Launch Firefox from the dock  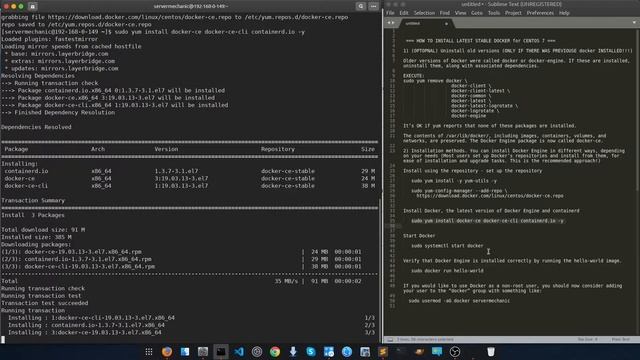pyautogui.click(x=167, y=352)
